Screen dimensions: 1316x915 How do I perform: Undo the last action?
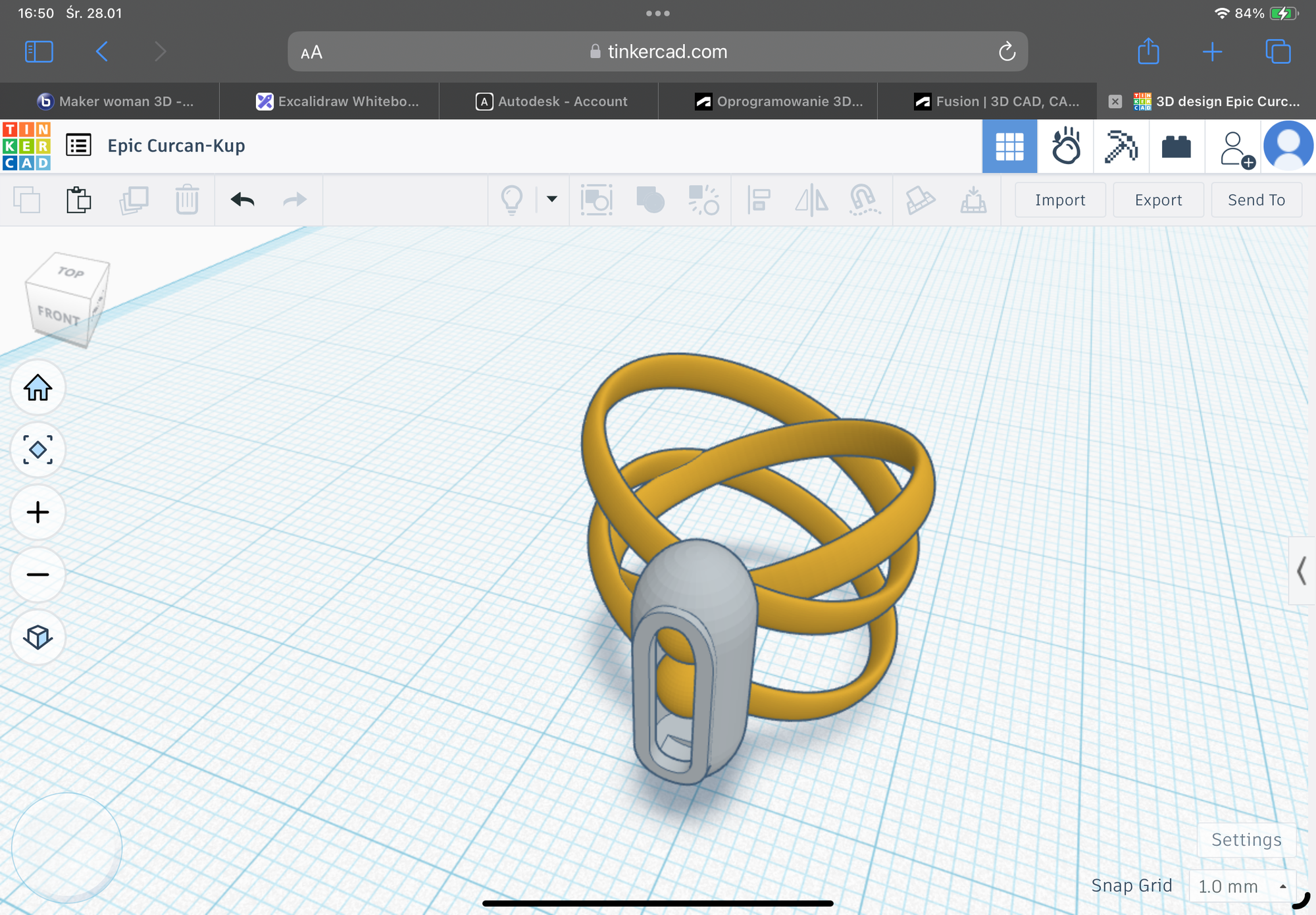click(242, 199)
